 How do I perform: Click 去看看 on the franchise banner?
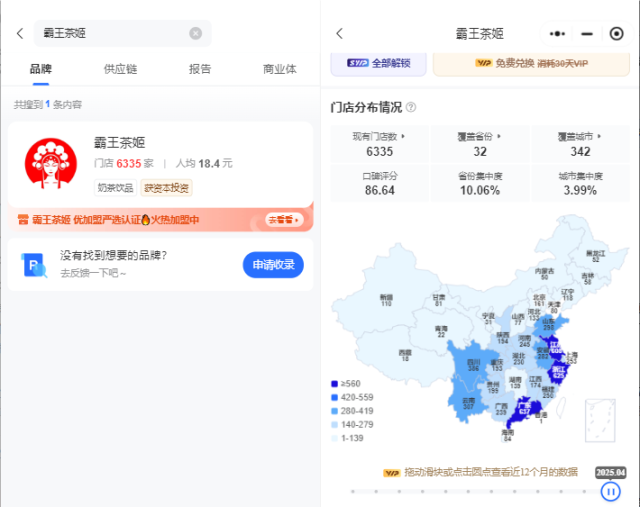coord(284,220)
